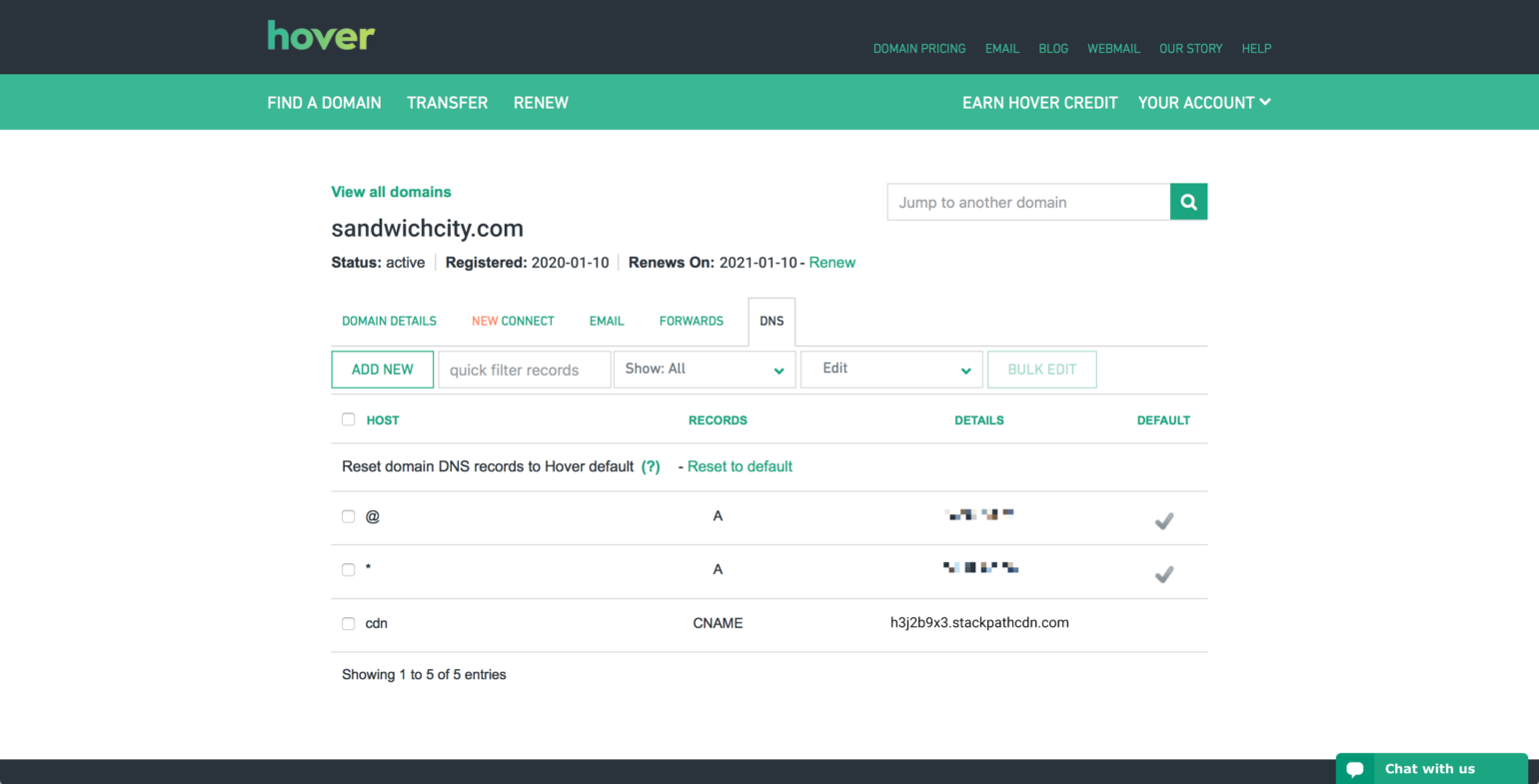1539x784 pixels.
Task: Expand the YOUR ACCOUNT menu
Action: click(x=1204, y=102)
